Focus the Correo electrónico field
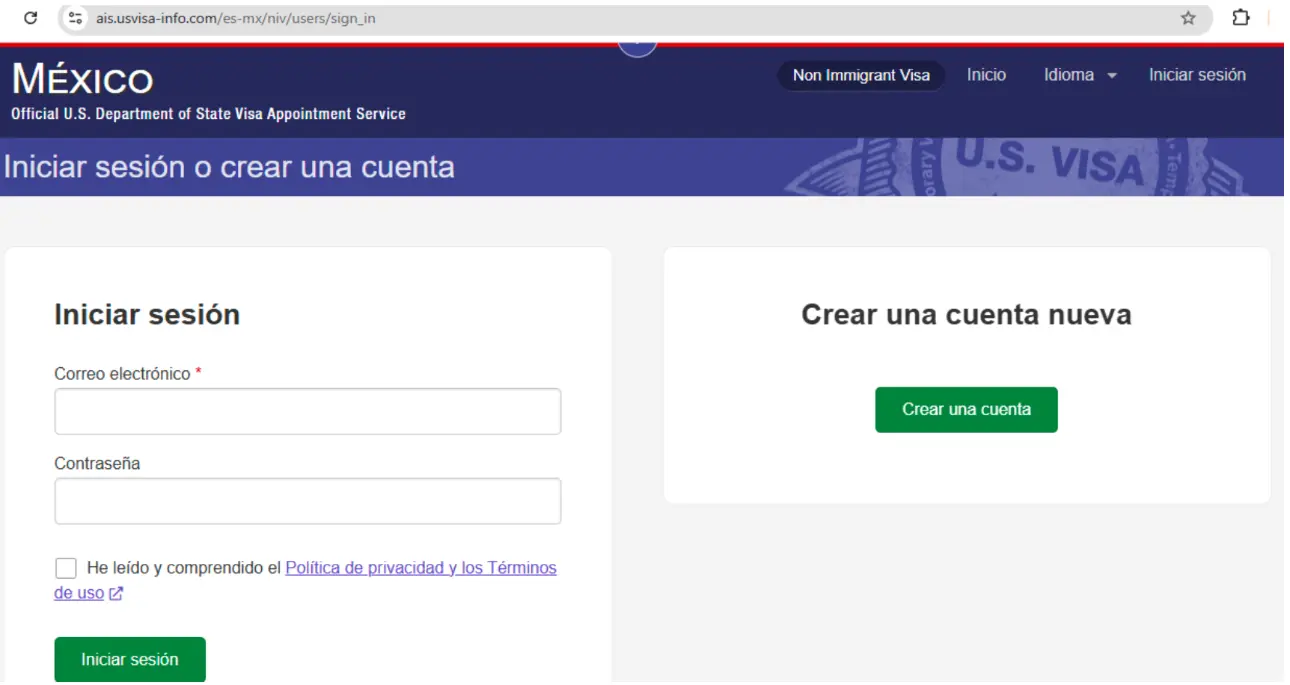This screenshot has height=685, width=1290. [x=307, y=411]
